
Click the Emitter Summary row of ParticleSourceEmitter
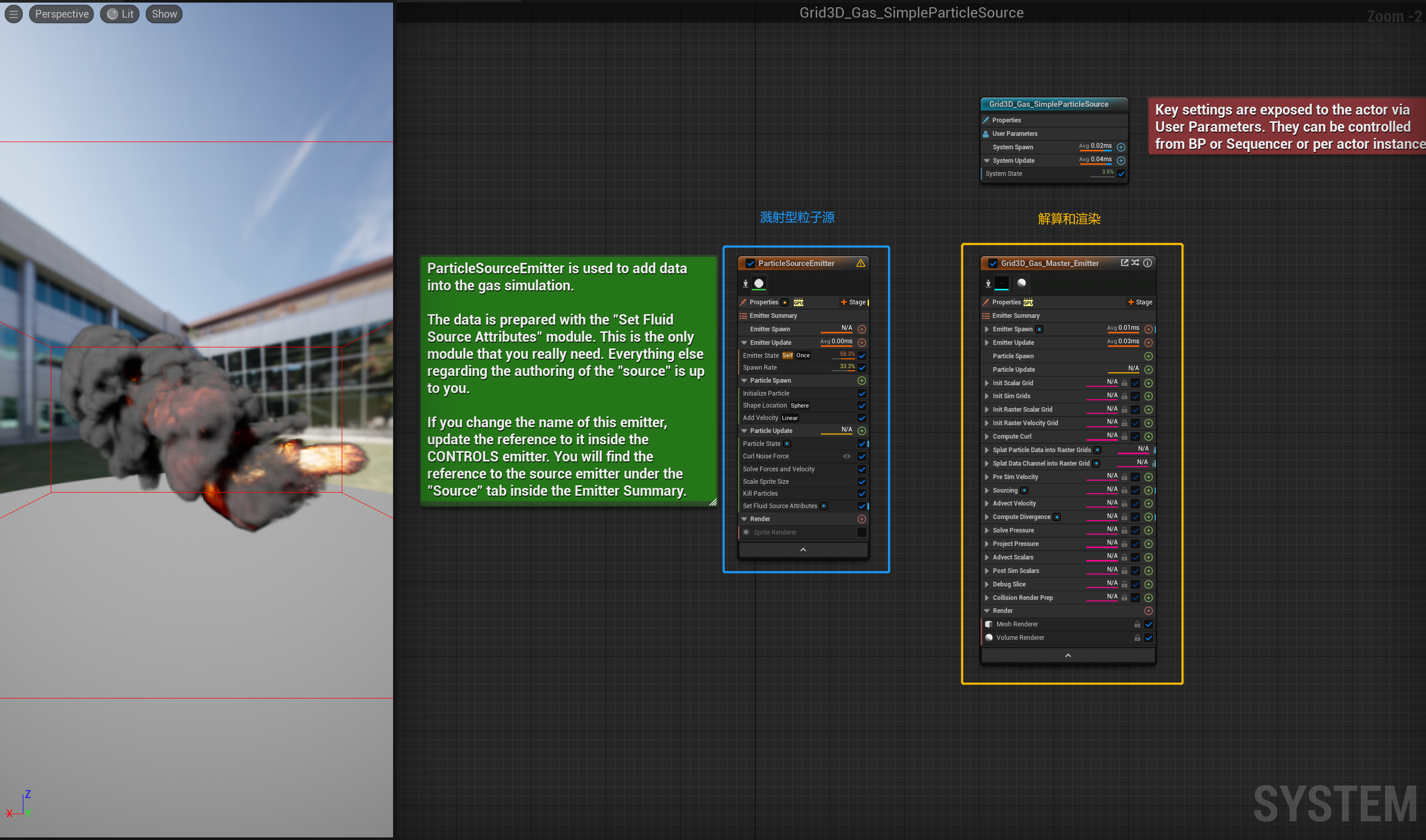pos(773,316)
